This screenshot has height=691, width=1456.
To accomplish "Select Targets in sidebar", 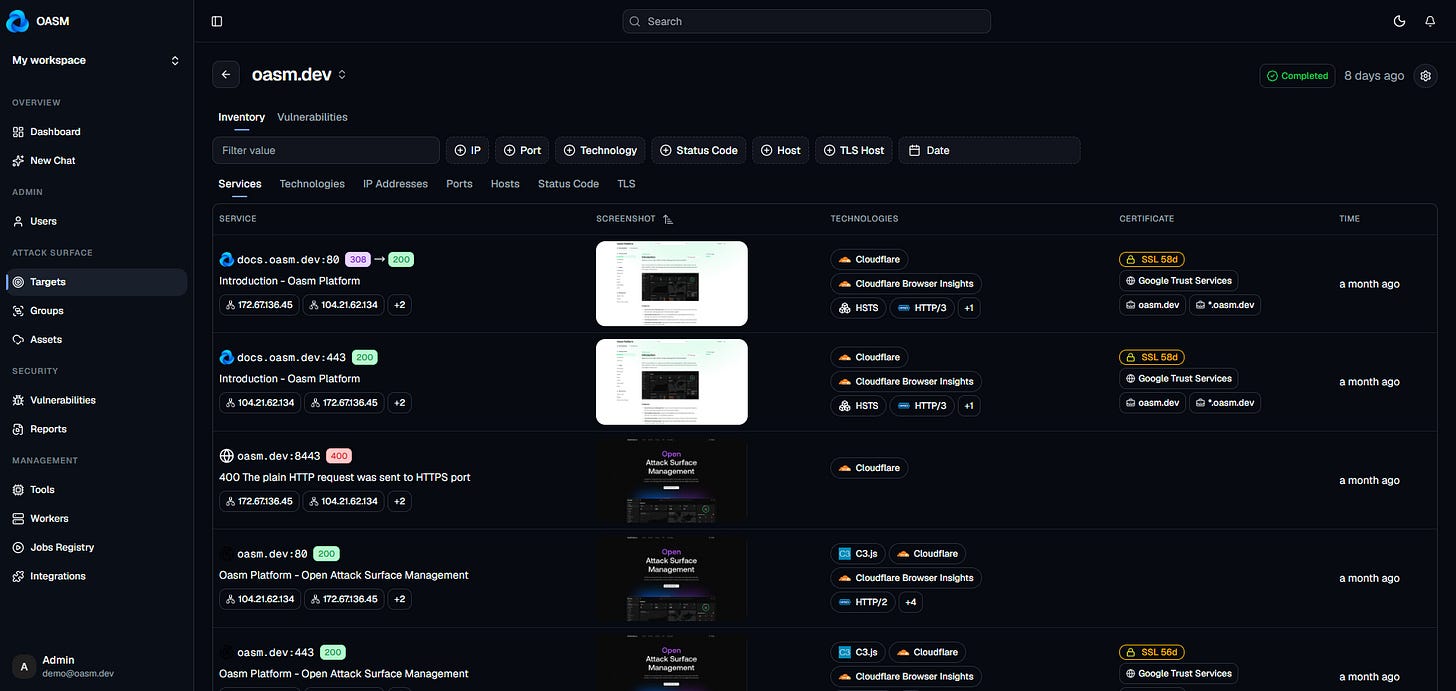I will 96,282.
